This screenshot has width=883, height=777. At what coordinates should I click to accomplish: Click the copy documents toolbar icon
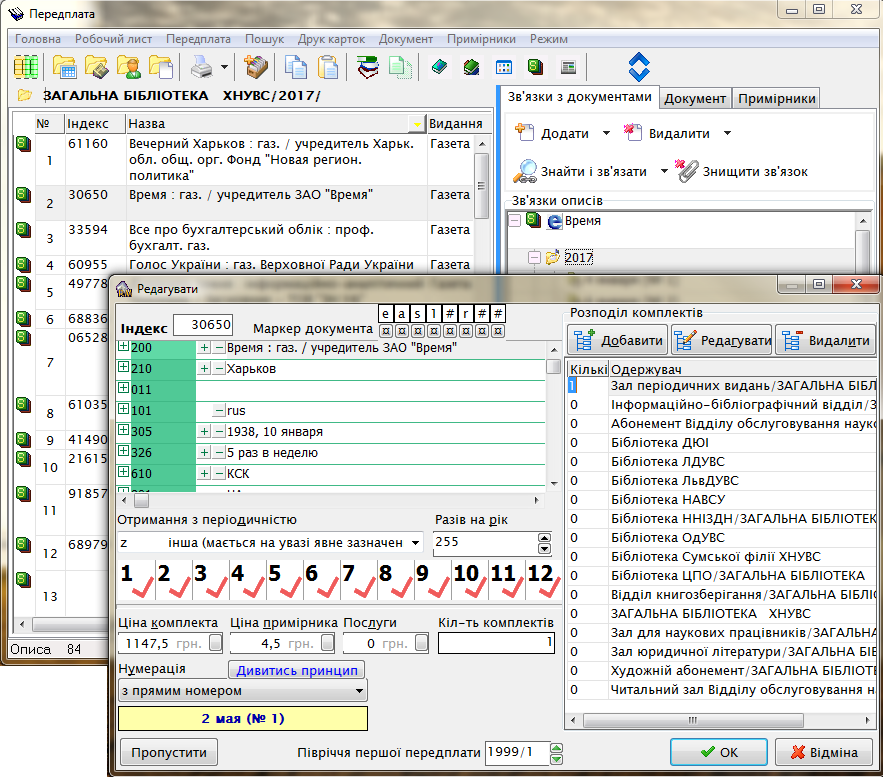(x=296, y=68)
